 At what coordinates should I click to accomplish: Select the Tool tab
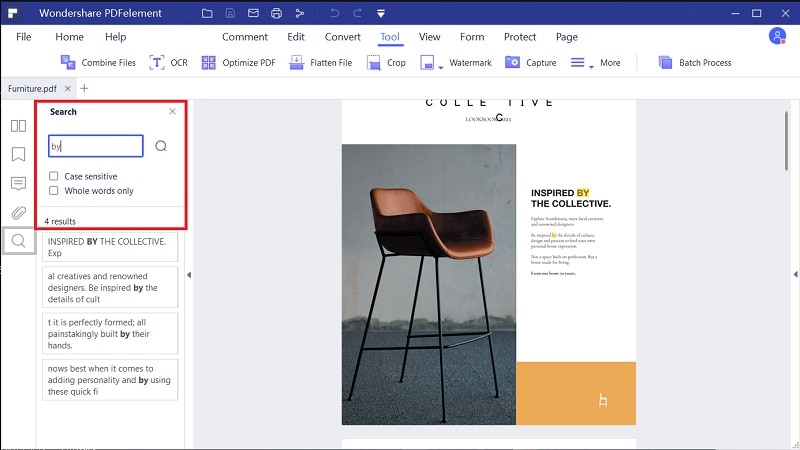(x=390, y=37)
